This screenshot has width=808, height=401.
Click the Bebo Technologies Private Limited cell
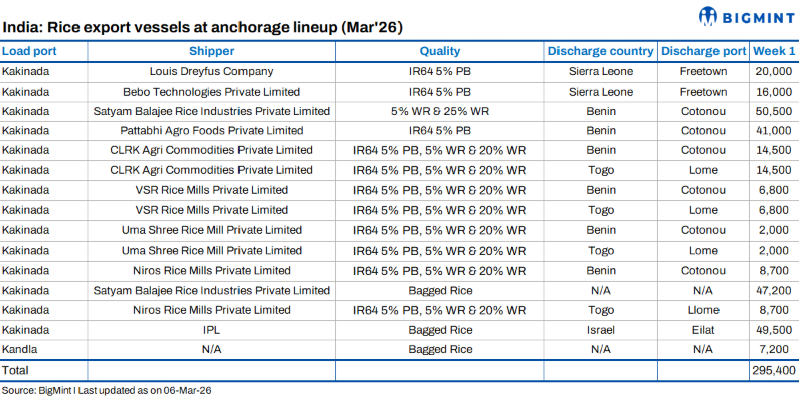[x=211, y=91]
